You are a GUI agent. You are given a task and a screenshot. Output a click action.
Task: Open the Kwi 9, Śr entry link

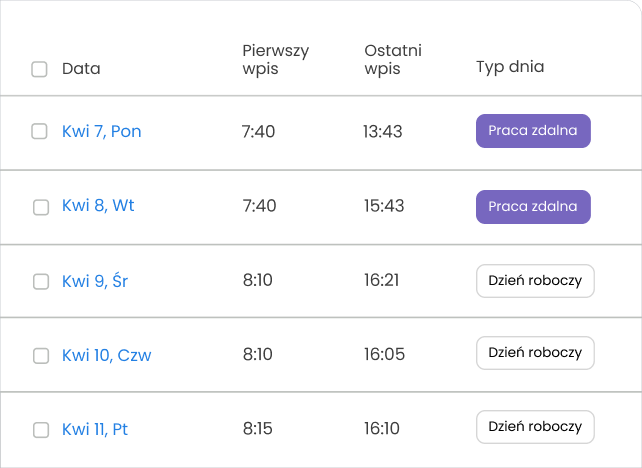95,281
